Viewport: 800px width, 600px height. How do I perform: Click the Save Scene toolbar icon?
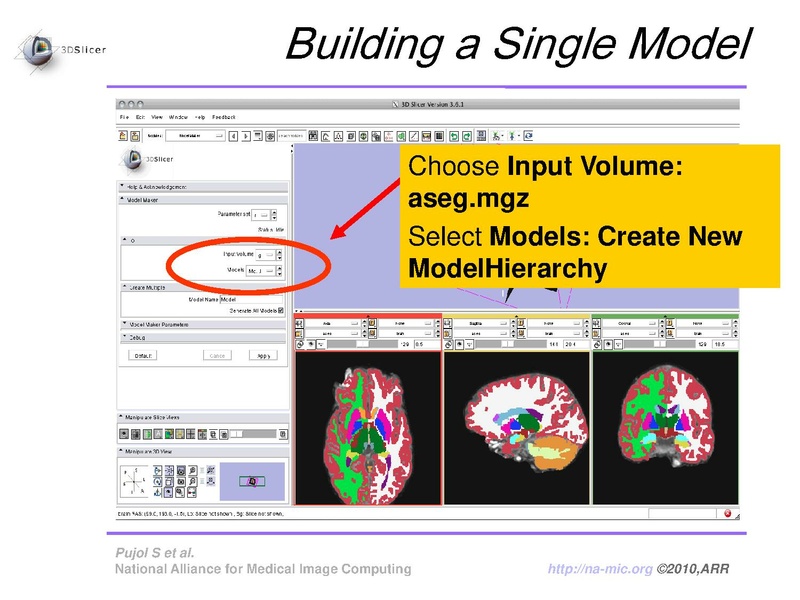click(x=135, y=136)
